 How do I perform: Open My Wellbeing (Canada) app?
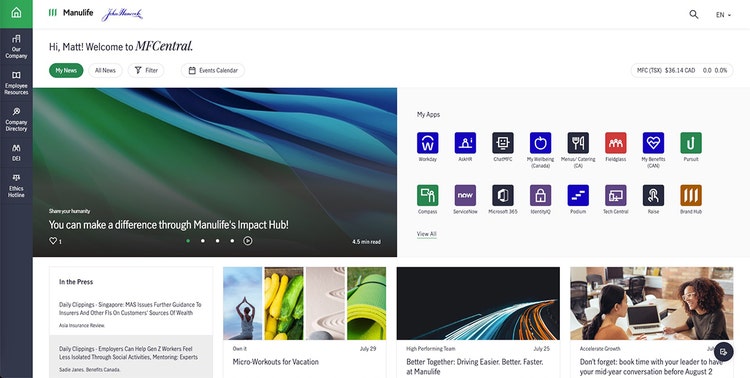[540, 143]
